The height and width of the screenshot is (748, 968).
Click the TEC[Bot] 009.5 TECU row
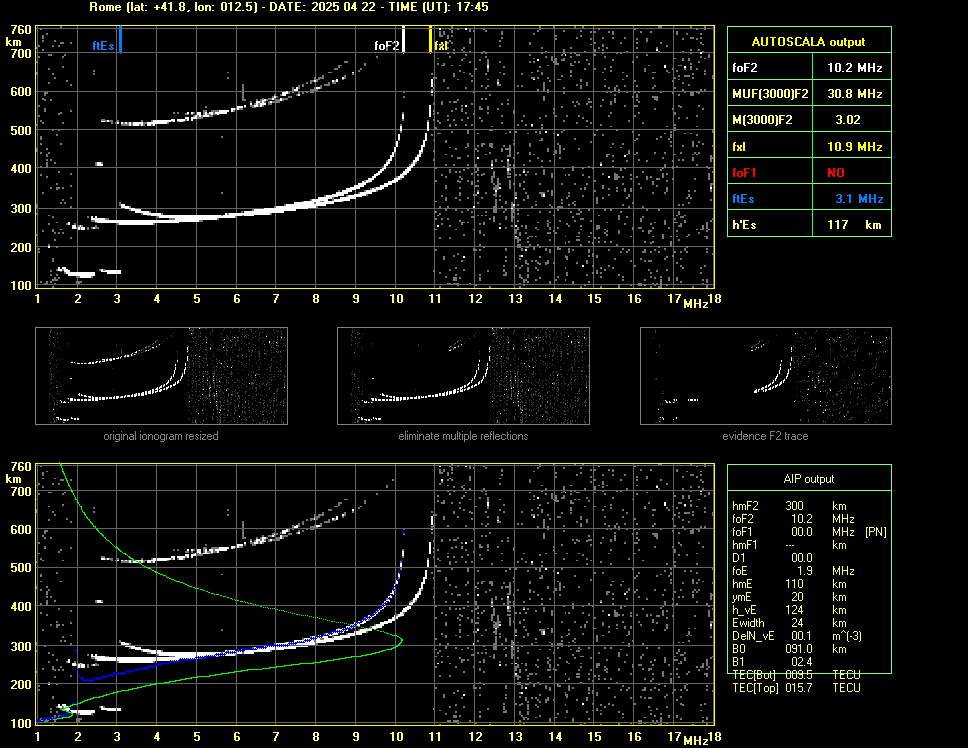point(796,675)
